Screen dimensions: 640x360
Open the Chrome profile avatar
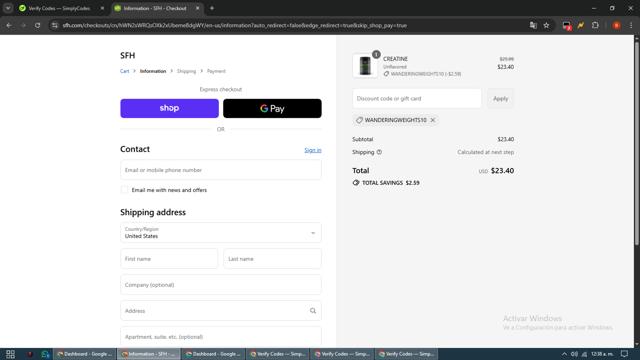617,25
